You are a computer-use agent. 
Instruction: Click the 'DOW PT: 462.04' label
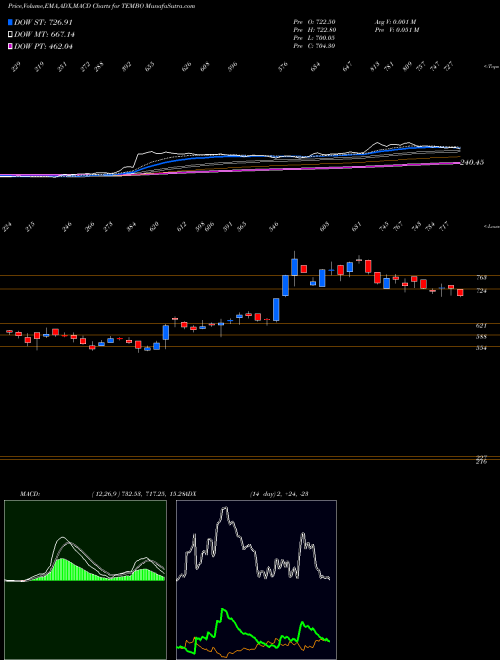(x=43, y=46)
